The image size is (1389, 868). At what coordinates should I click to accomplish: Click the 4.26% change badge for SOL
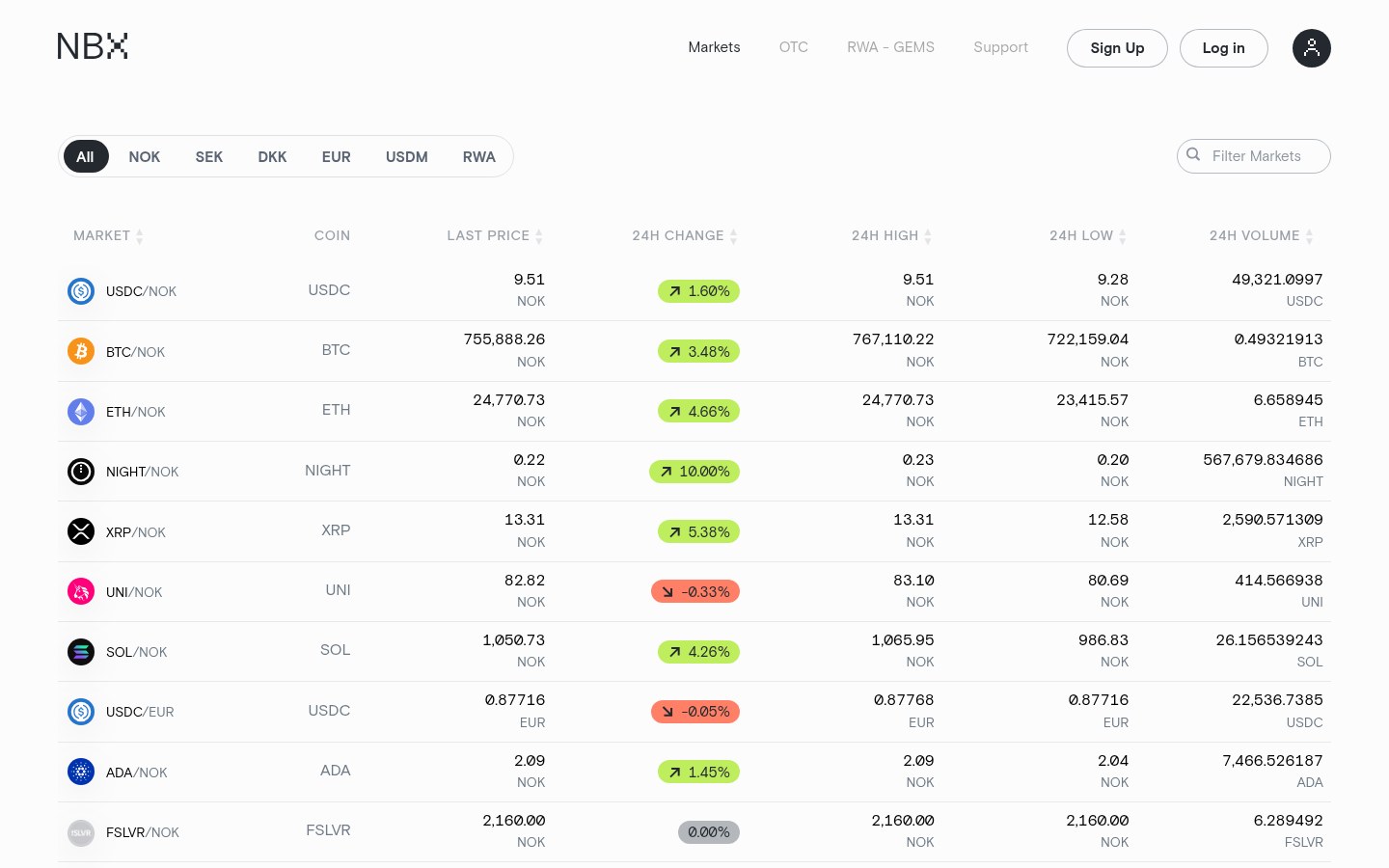pyautogui.click(x=698, y=652)
